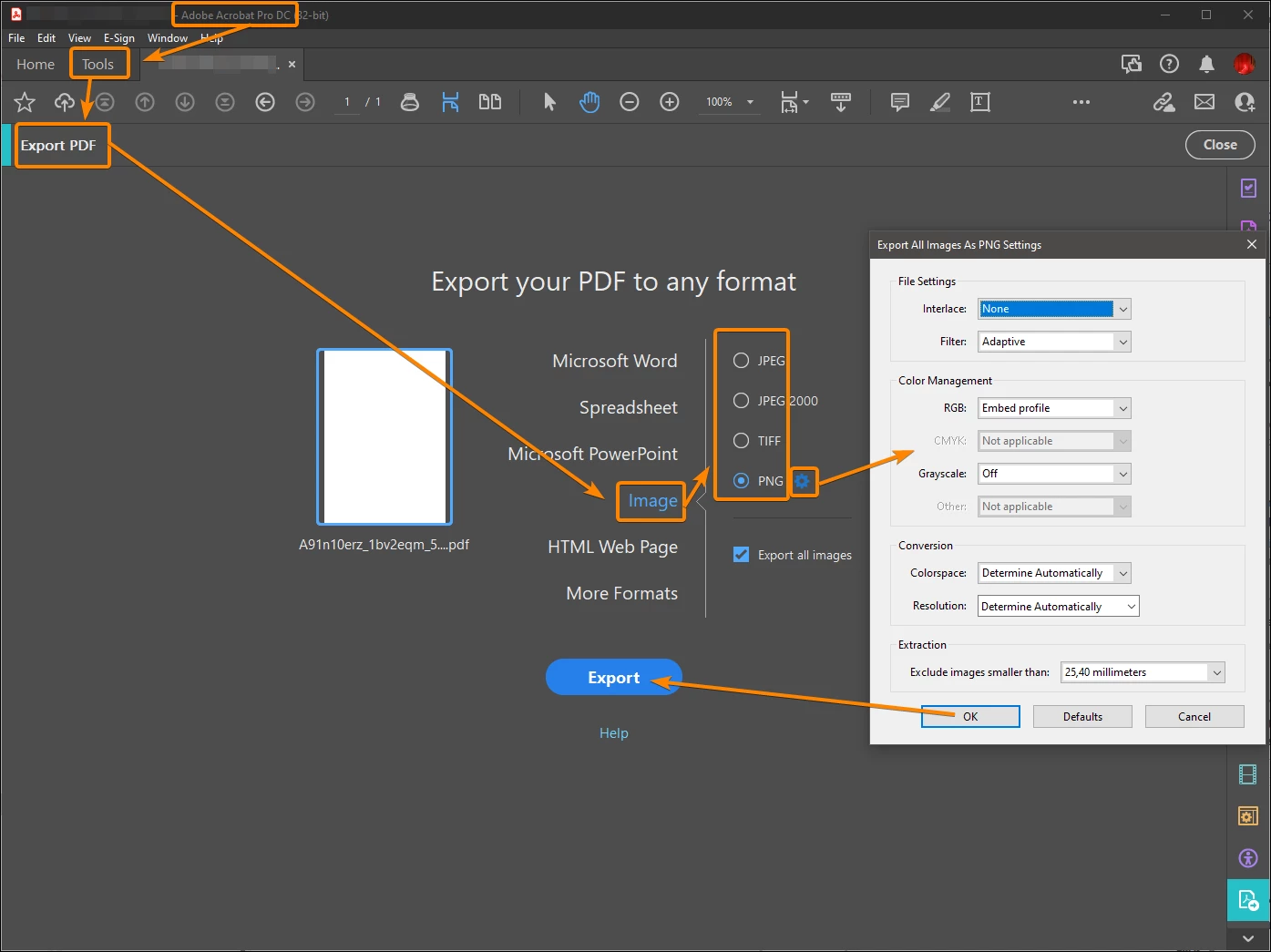The height and width of the screenshot is (952, 1271).
Task: Open the Resolution dropdown
Action: coord(1059,607)
